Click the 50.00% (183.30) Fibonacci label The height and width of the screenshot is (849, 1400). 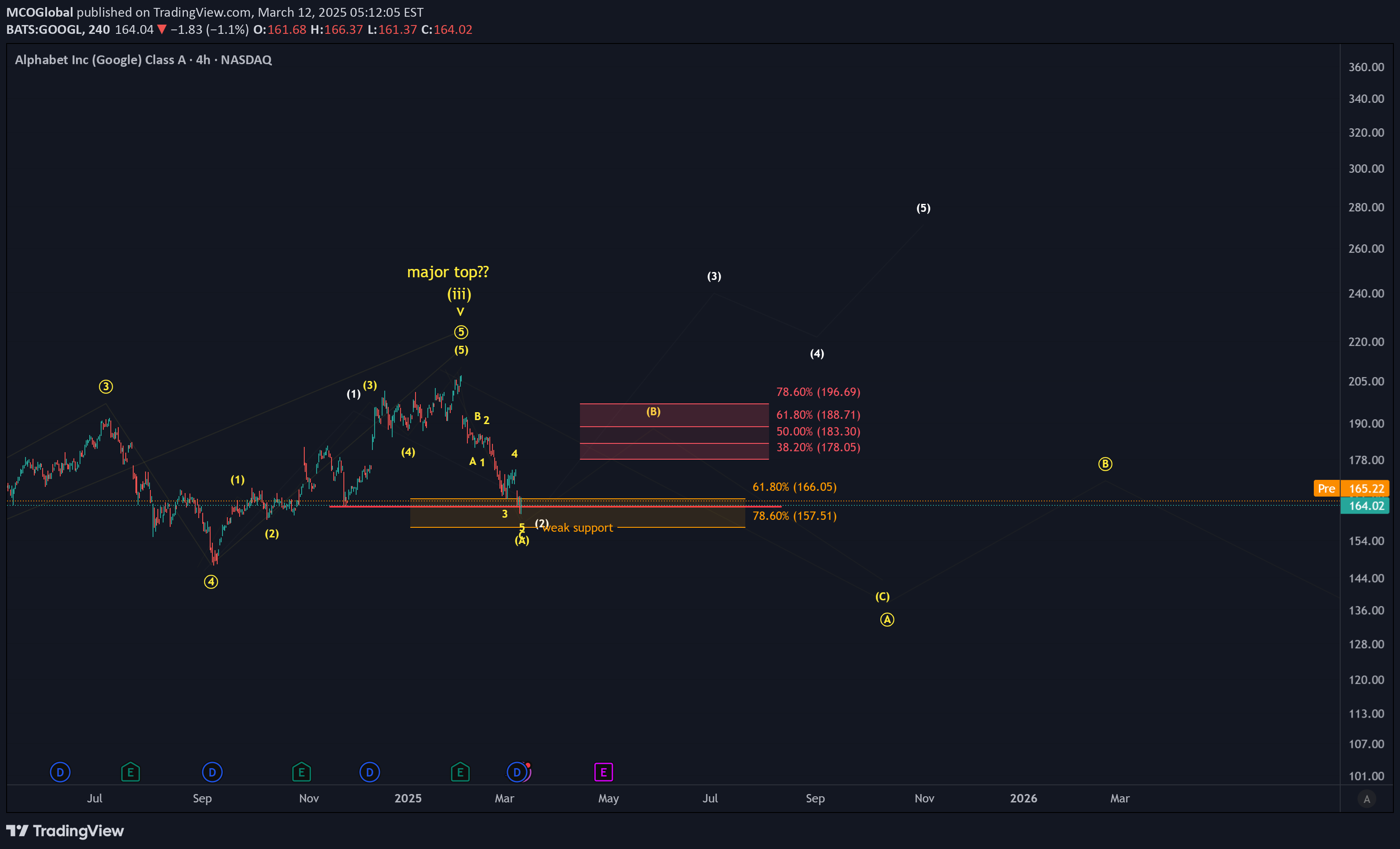[818, 432]
